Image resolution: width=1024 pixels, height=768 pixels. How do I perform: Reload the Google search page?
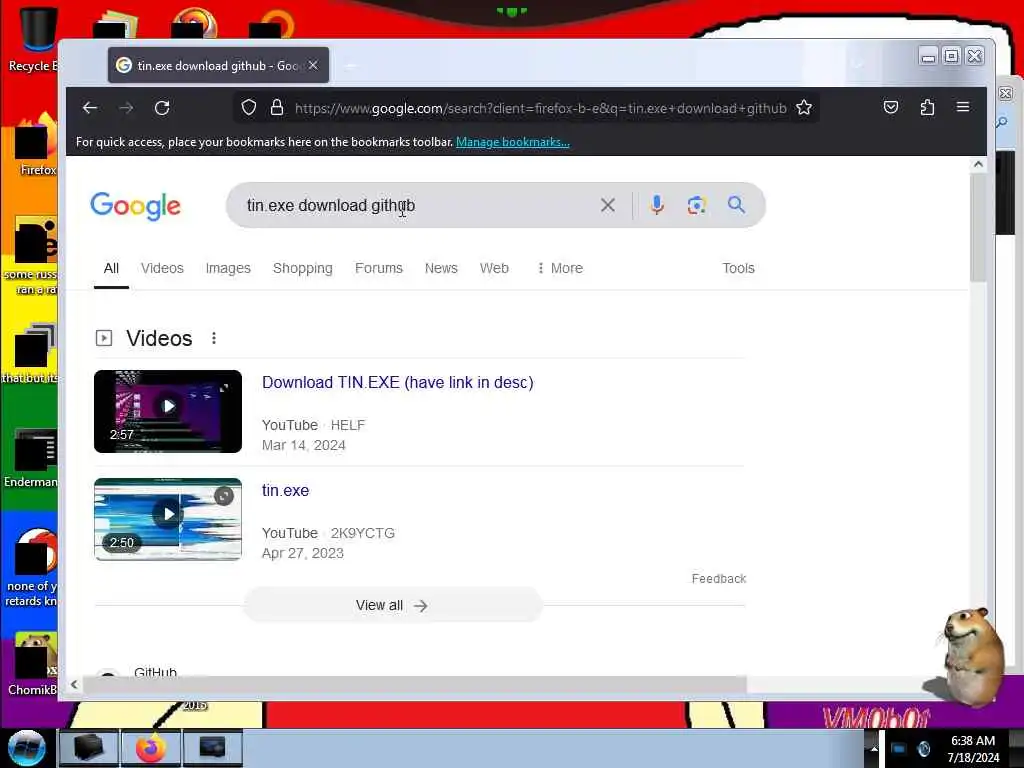(162, 108)
